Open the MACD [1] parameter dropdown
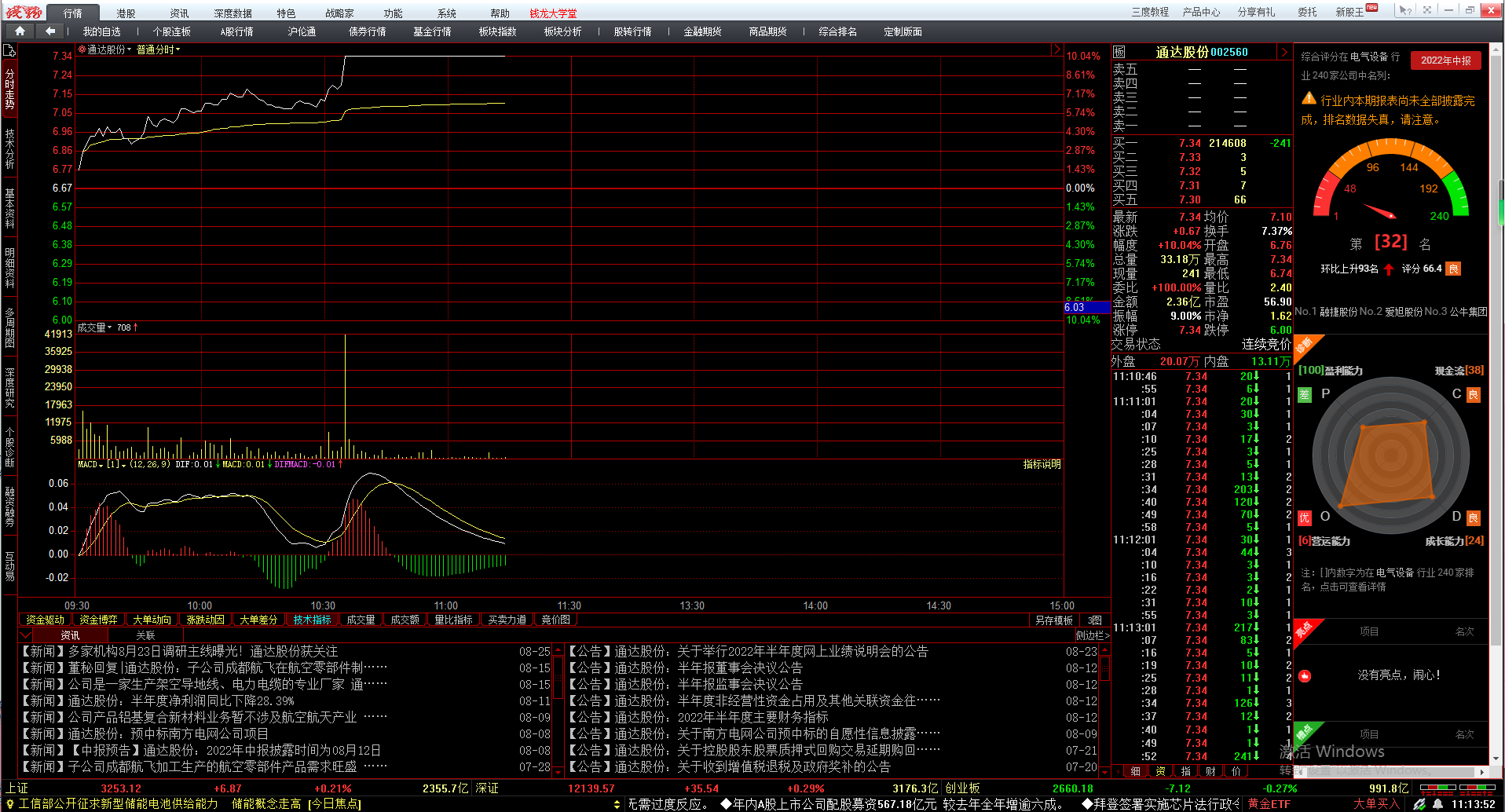 click(x=116, y=464)
